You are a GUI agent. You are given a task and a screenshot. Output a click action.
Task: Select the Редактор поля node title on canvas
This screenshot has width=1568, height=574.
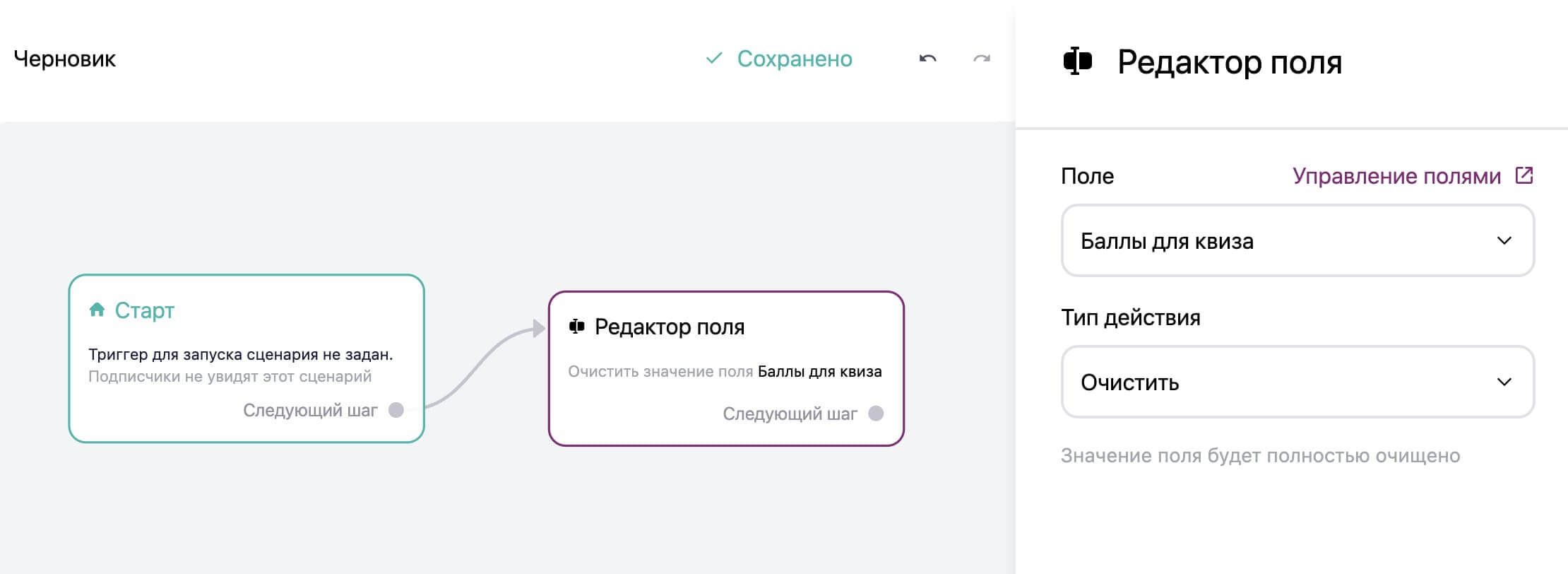tap(670, 327)
